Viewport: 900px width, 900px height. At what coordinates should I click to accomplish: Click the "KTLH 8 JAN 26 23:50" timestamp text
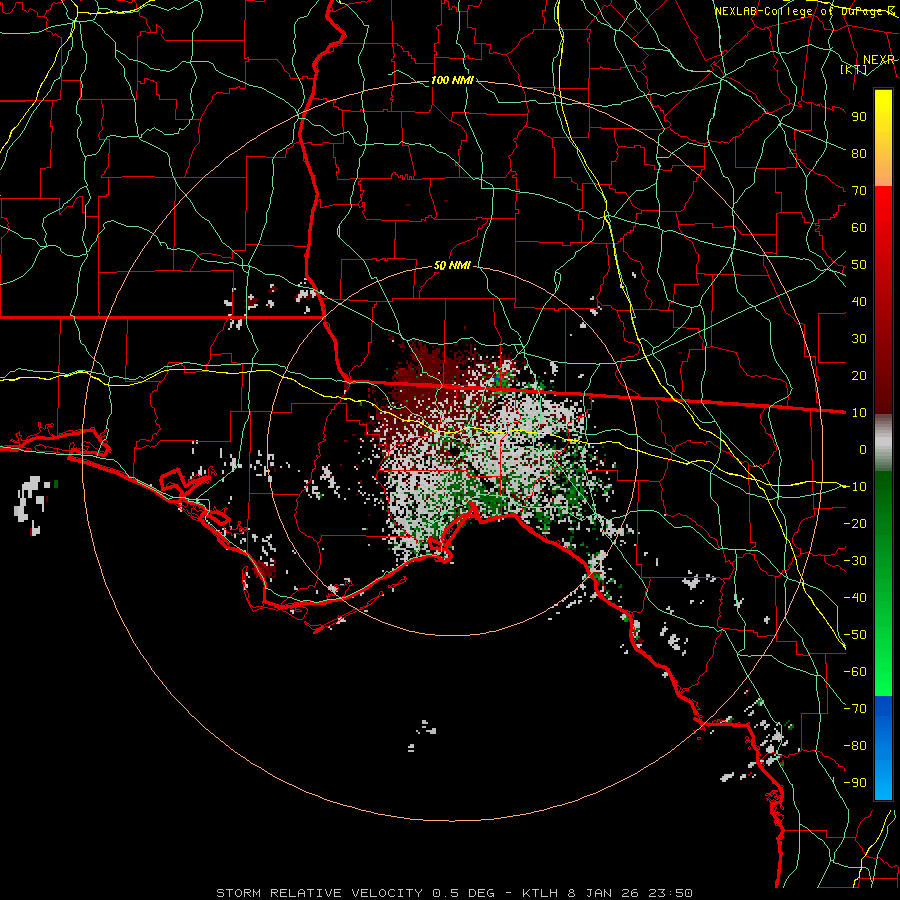(x=607, y=893)
